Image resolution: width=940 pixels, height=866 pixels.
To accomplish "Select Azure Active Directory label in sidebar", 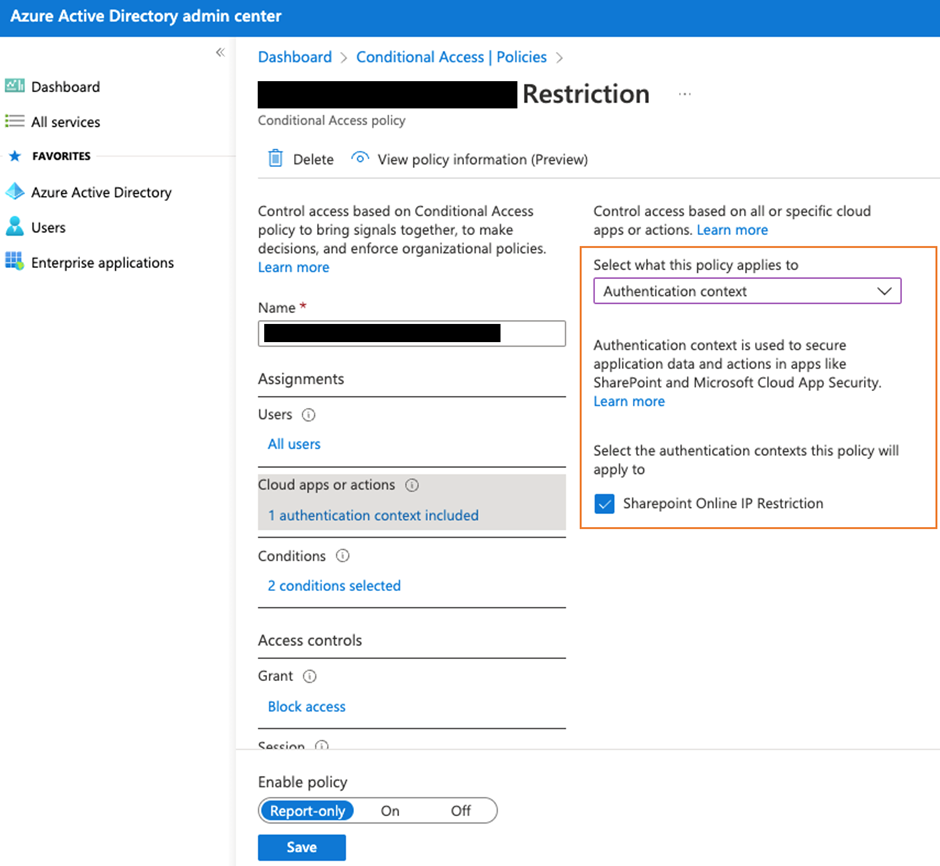I will tap(101, 192).
